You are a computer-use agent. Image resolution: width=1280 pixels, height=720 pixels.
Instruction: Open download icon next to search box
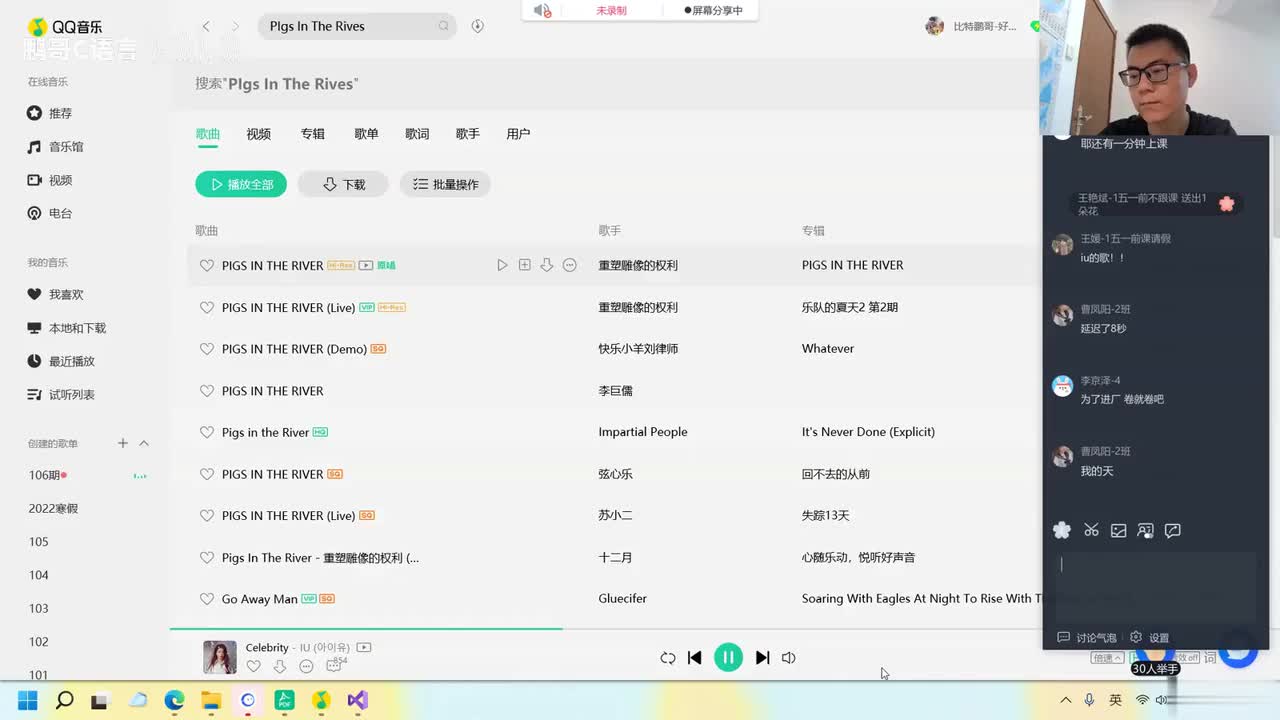[x=477, y=26]
